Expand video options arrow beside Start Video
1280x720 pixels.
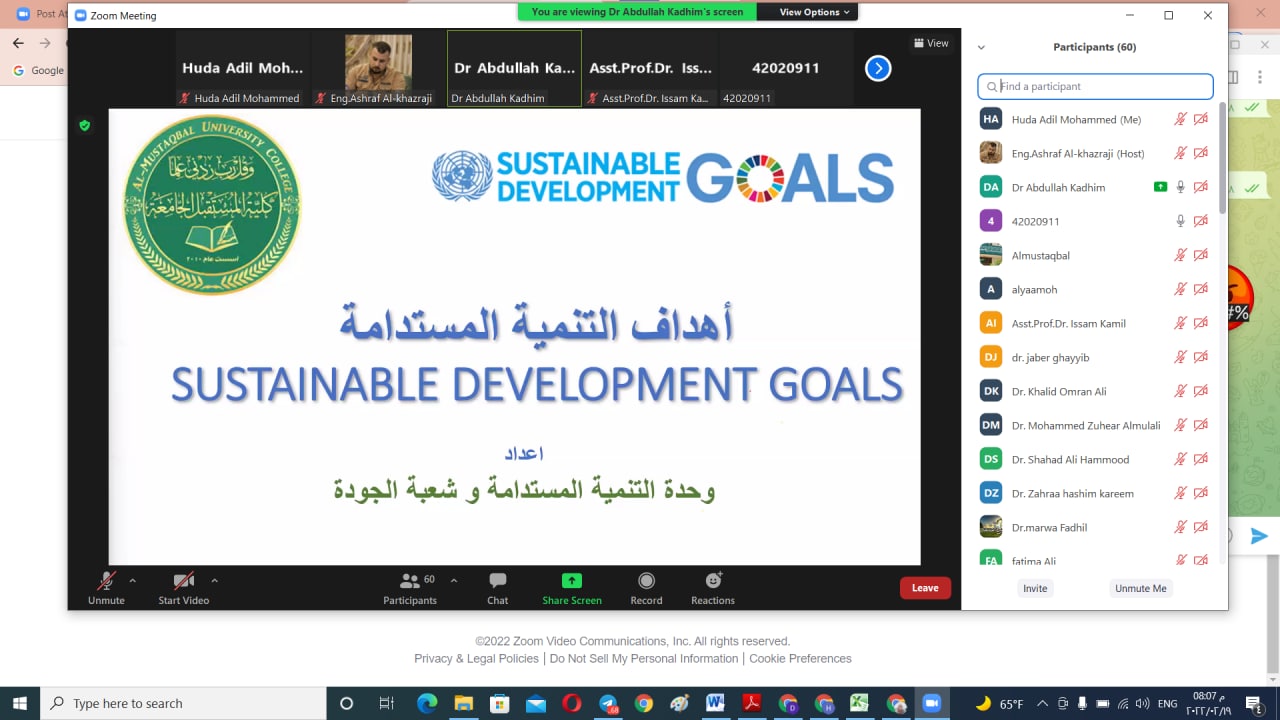pyautogui.click(x=214, y=580)
